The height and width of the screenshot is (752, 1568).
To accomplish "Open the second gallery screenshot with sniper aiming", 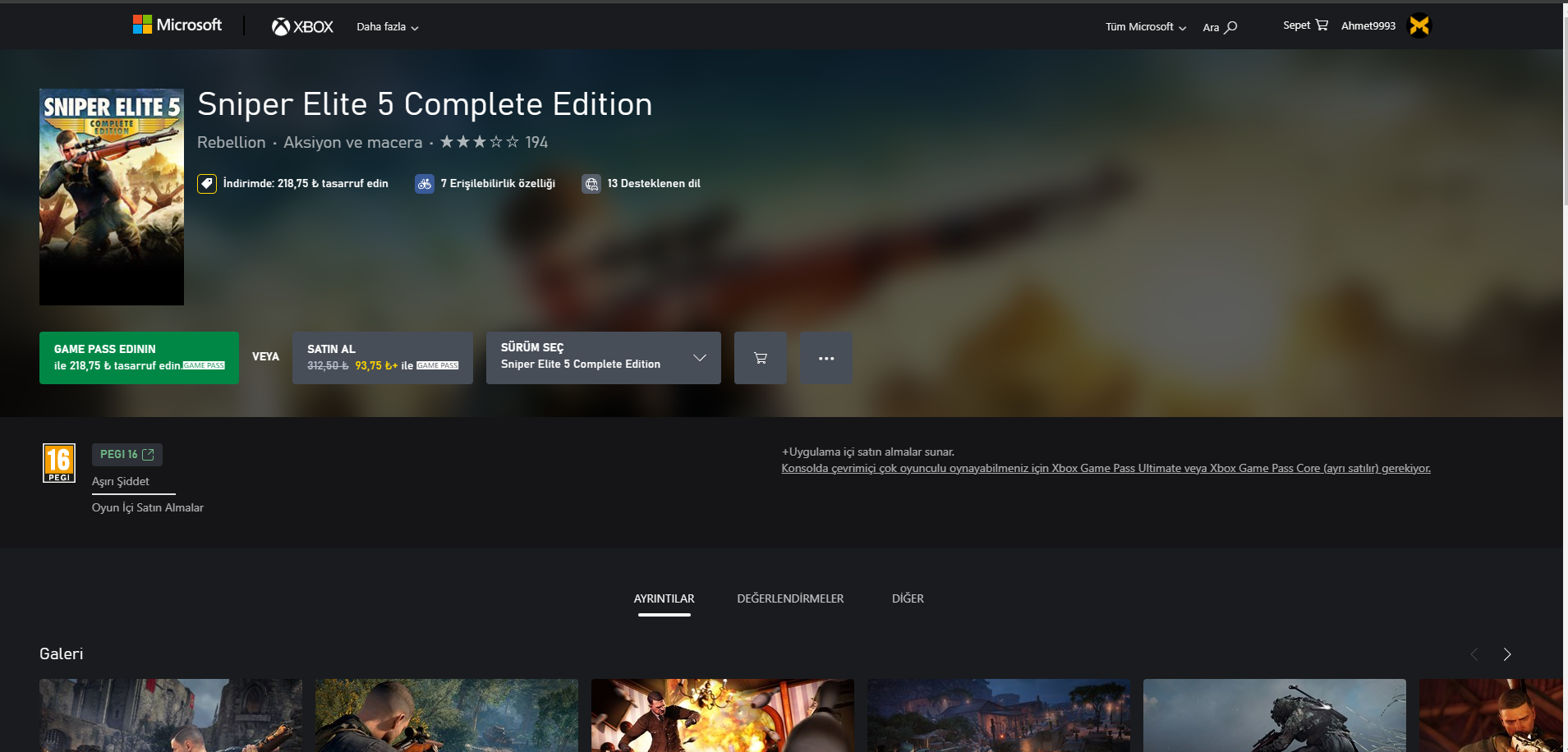I will 447,715.
